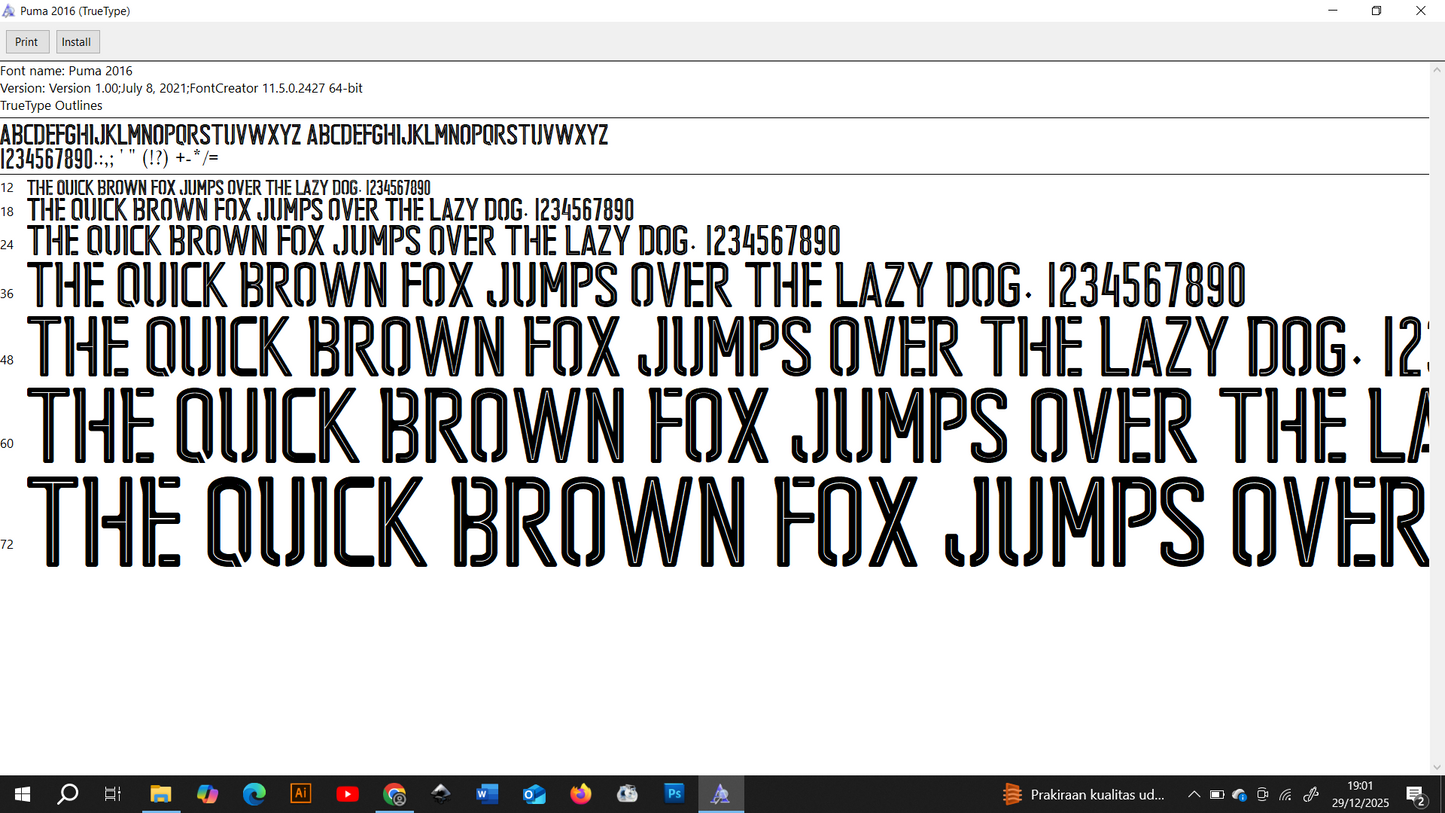Open File Explorer from the taskbar
1445x813 pixels.
pyautogui.click(x=161, y=794)
